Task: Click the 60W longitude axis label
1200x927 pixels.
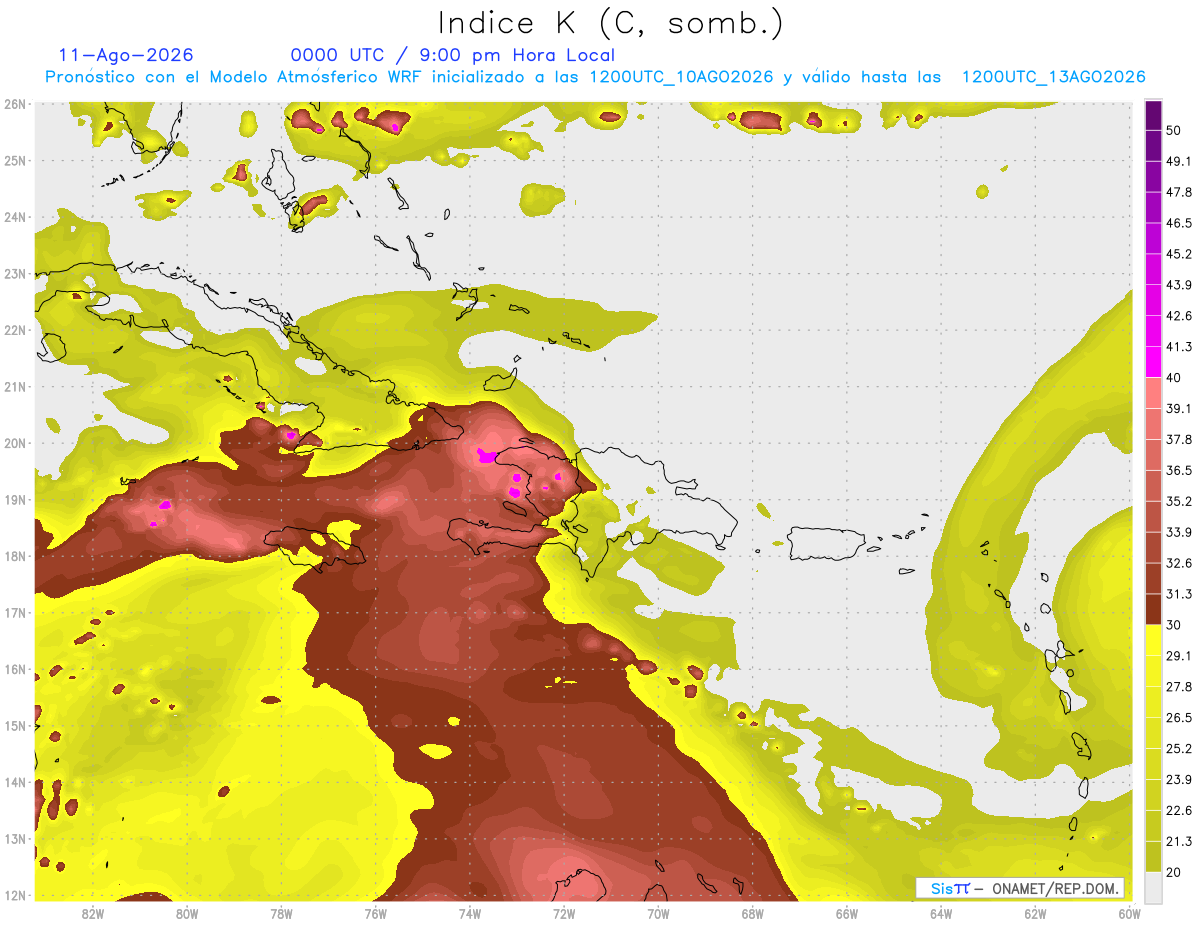Action: point(1130,913)
